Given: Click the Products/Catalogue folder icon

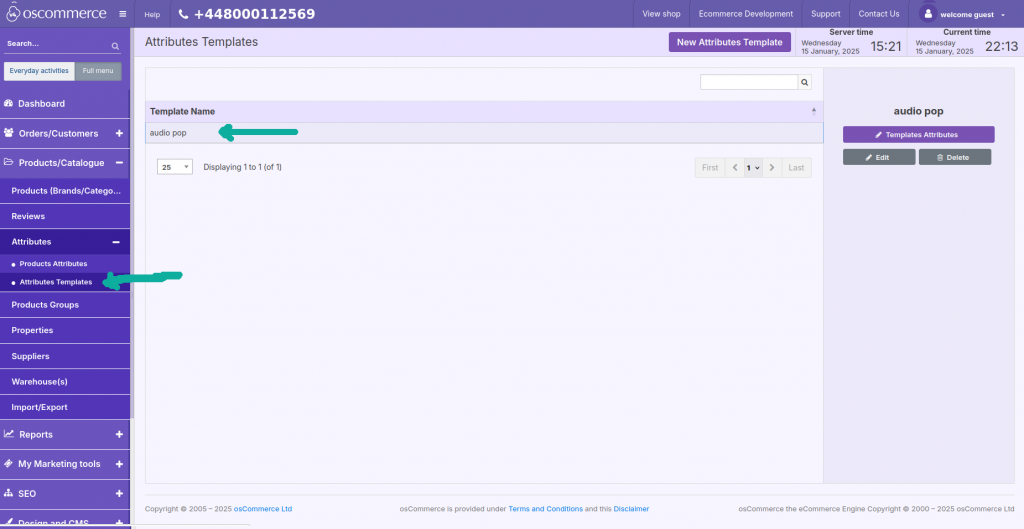Looking at the screenshot, I should click(x=9, y=162).
